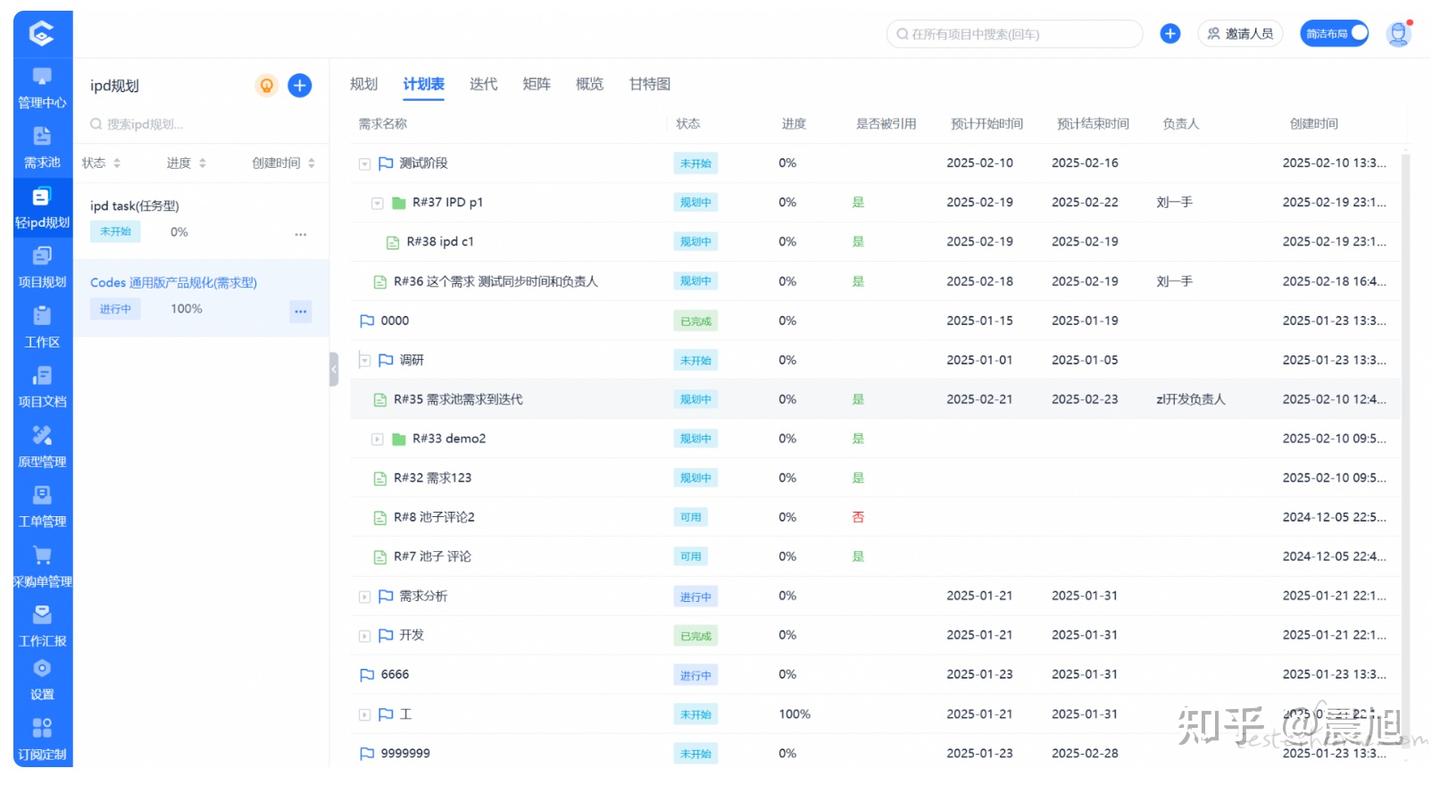Open 管理中心 in the left sidebar
The height and width of the screenshot is (785, 1440).
[x=42, y=88]
